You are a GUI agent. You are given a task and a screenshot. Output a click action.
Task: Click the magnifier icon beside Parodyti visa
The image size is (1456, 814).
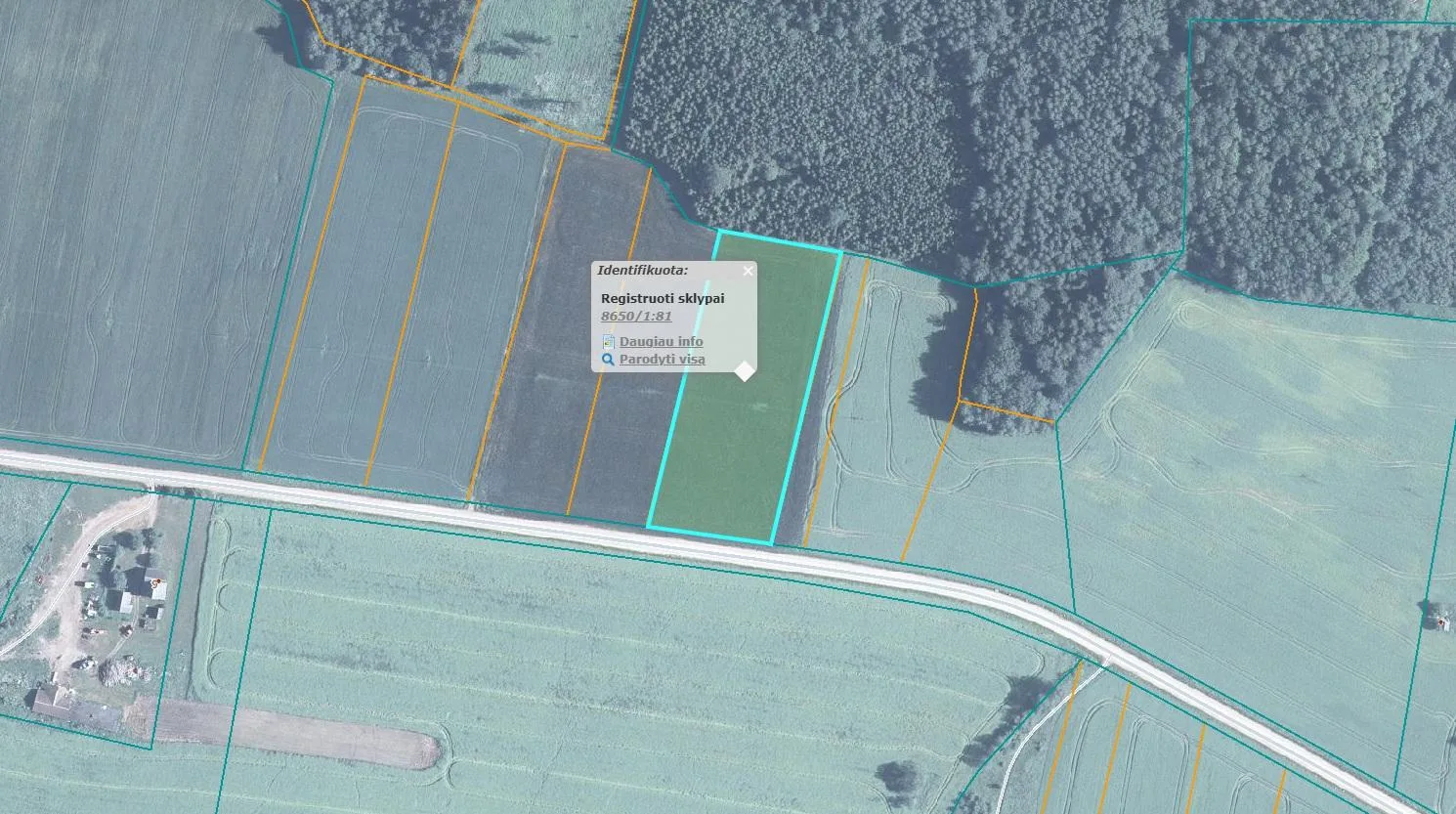(608, 360)
